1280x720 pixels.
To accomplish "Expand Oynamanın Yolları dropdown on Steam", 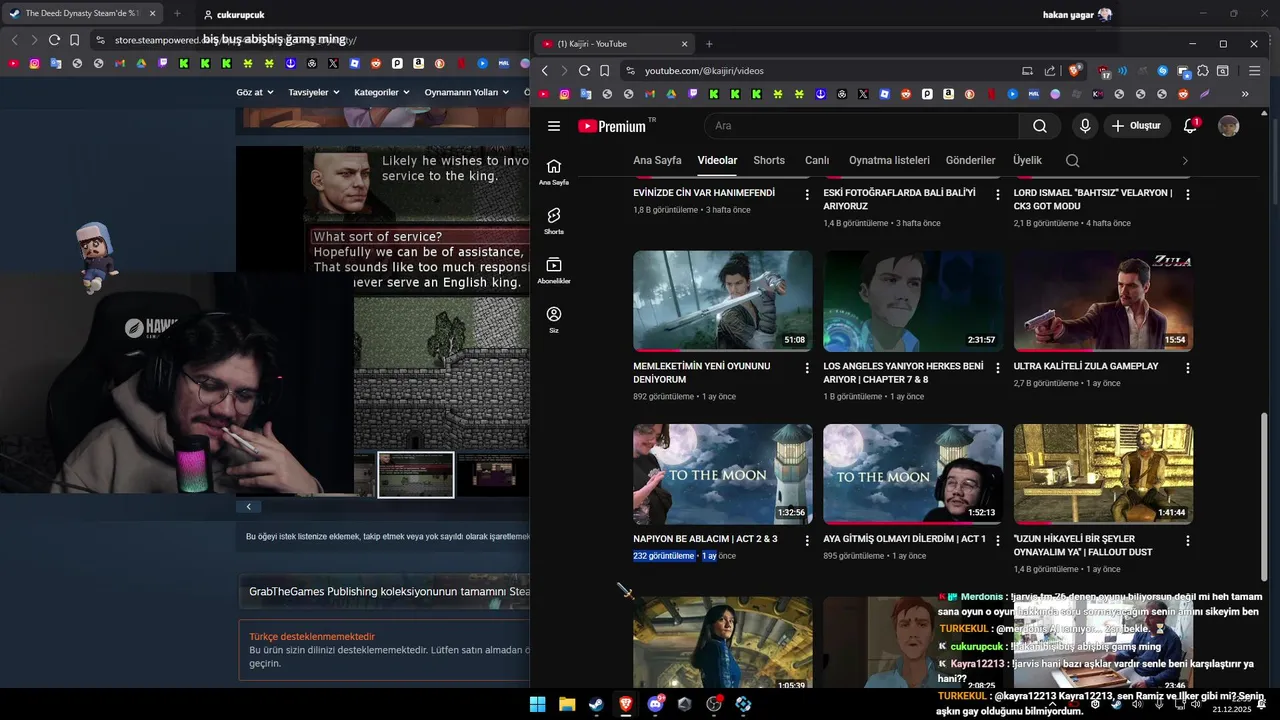I will 466,92.
